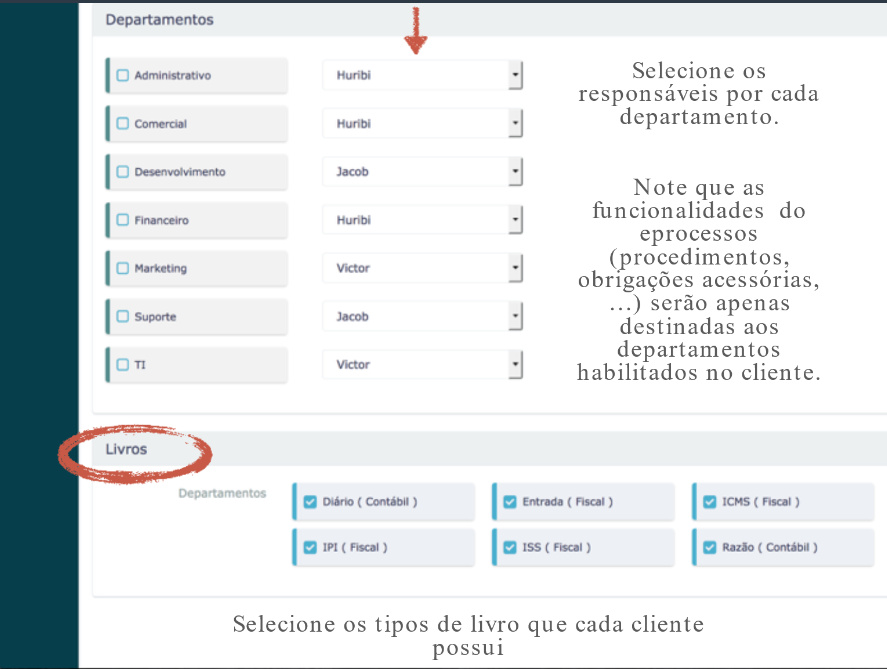Untick the IPI (Fiscal) book
The width and height of the screenshot is (887, 669).
click(310, 548)
